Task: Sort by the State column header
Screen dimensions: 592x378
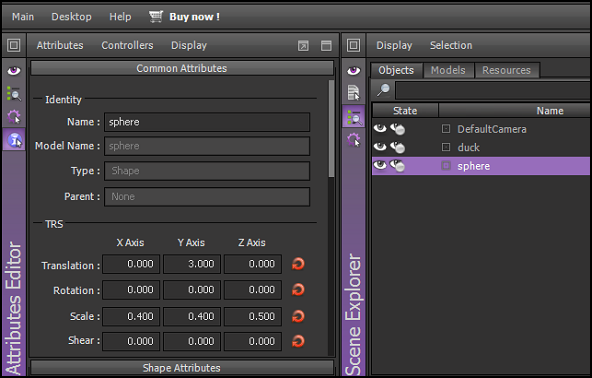Action: (x=405, y=111)
